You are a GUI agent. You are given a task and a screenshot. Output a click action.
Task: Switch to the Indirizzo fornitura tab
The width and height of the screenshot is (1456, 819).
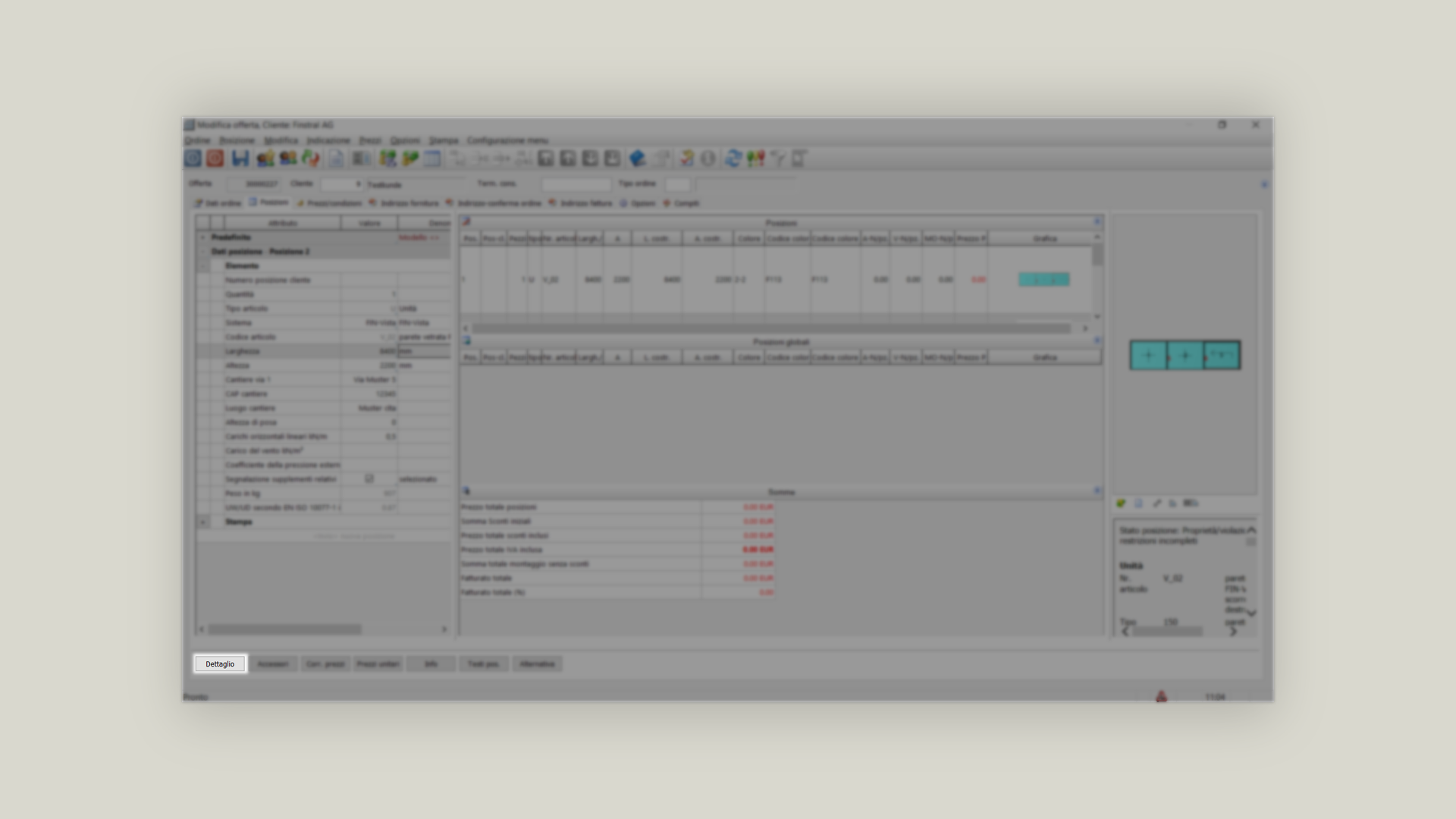click(409, 203)
